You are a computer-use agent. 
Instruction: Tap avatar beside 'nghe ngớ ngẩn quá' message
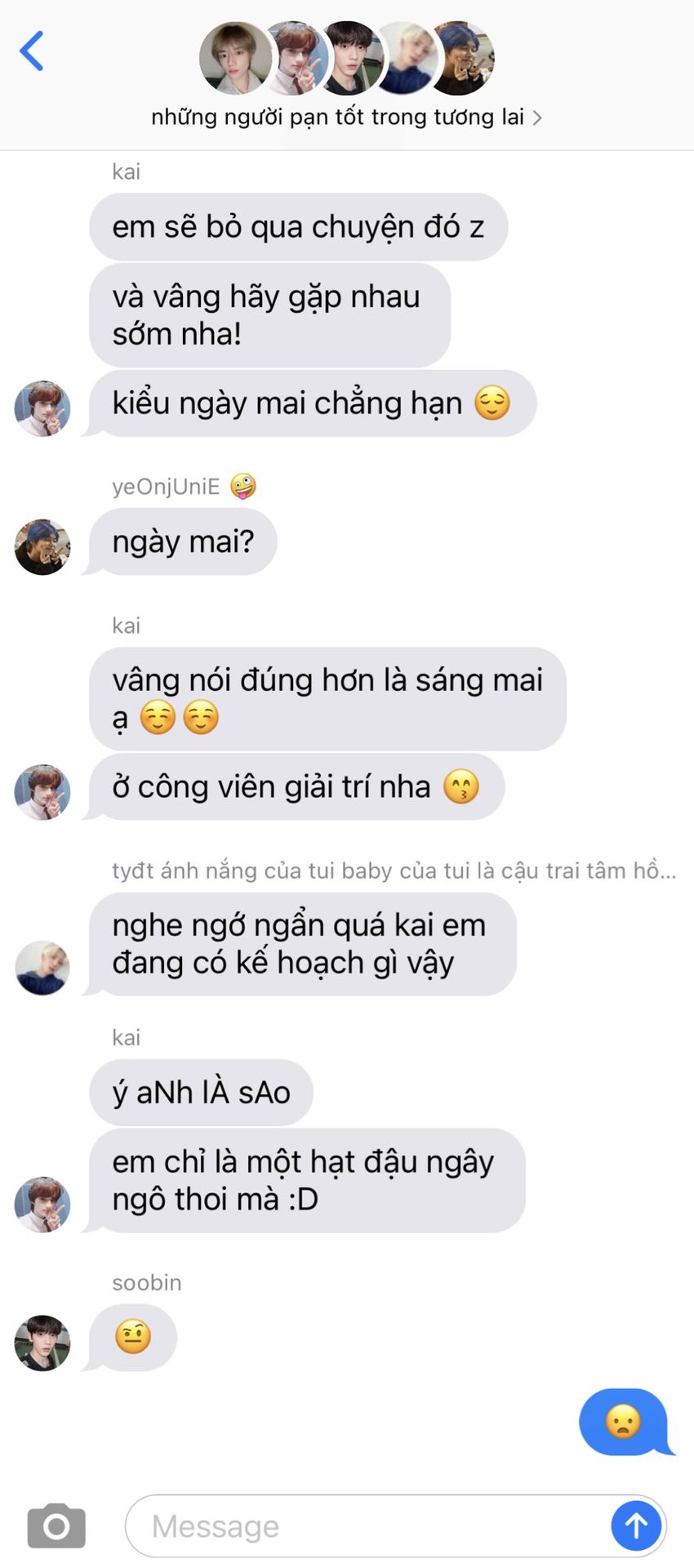pyautogui.click(x=42, y=967)
